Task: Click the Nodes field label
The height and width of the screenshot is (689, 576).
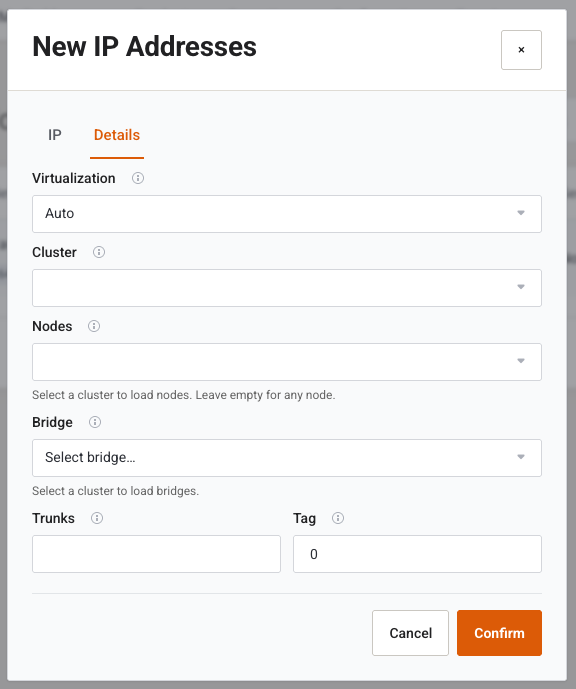Action: 52,326
